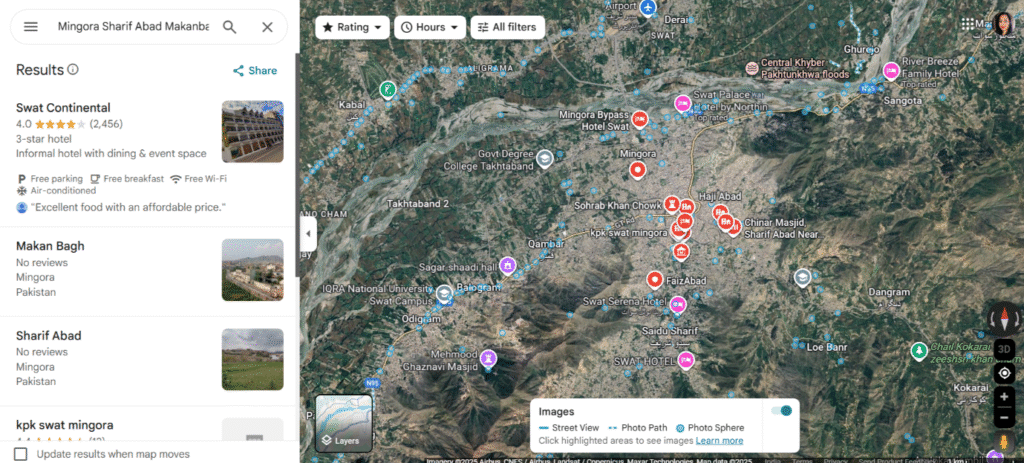This screenshot has height=463, width=1024.
Task: Click the Loe Banr map label
Action: click(827, 347)
